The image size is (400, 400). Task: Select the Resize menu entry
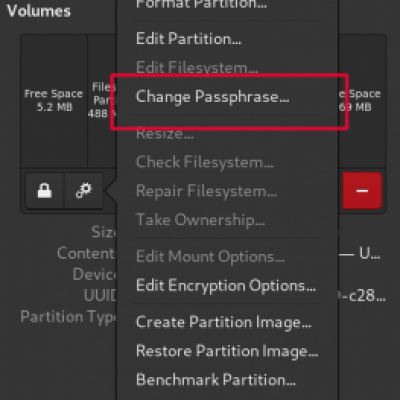[x=165, y=134]
